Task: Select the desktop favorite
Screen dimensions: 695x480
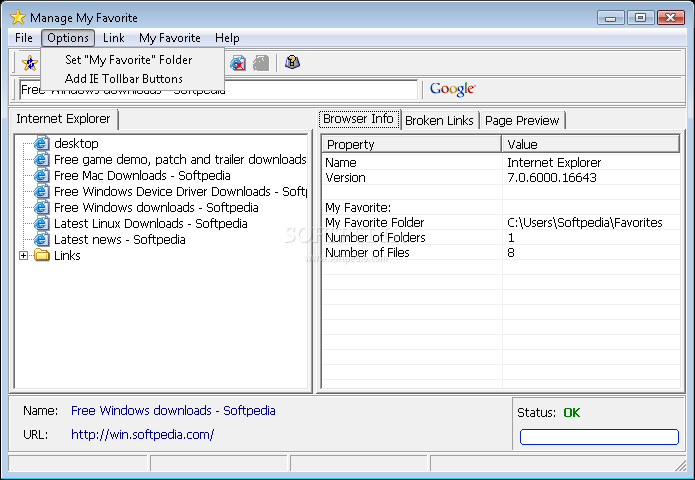Action: (x=76, y=143)
